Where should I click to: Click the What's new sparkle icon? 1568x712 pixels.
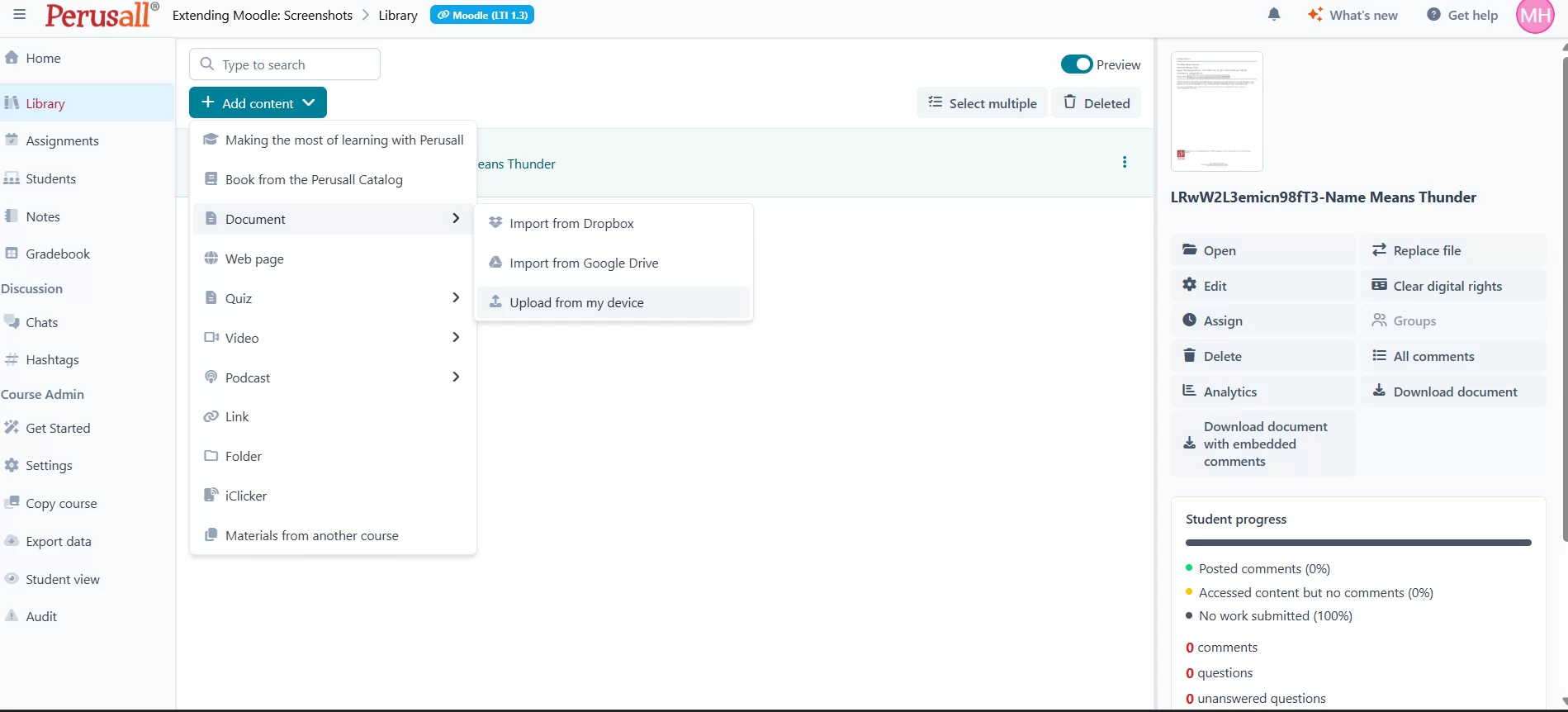pos(1315,15)
